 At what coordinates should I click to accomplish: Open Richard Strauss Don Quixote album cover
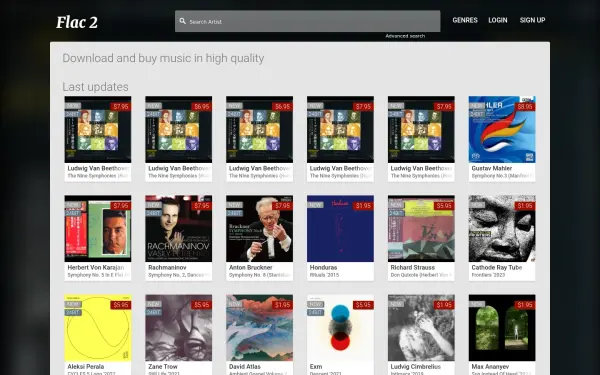[x=421, y=228]
